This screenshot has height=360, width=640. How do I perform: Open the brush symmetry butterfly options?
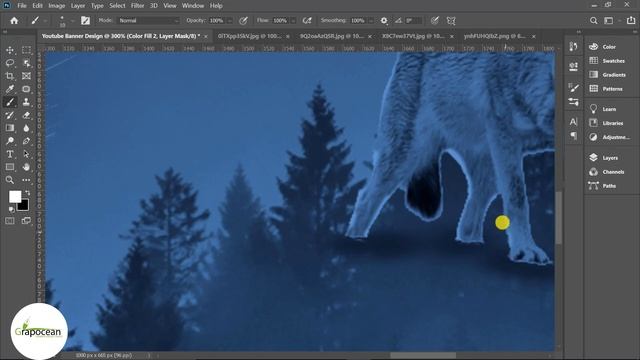451,20
